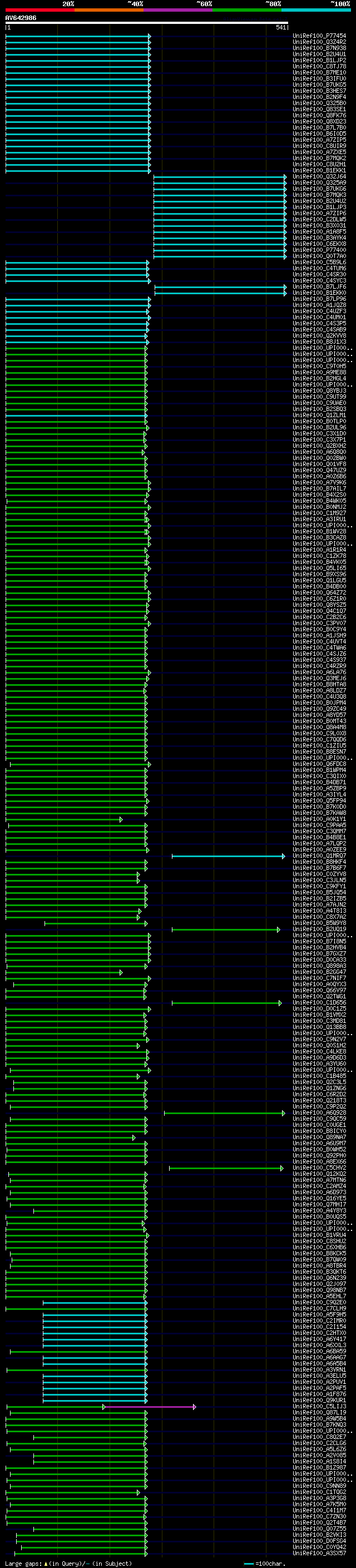Click the UniRef100_A5F9H5 label

(319, 1315)
